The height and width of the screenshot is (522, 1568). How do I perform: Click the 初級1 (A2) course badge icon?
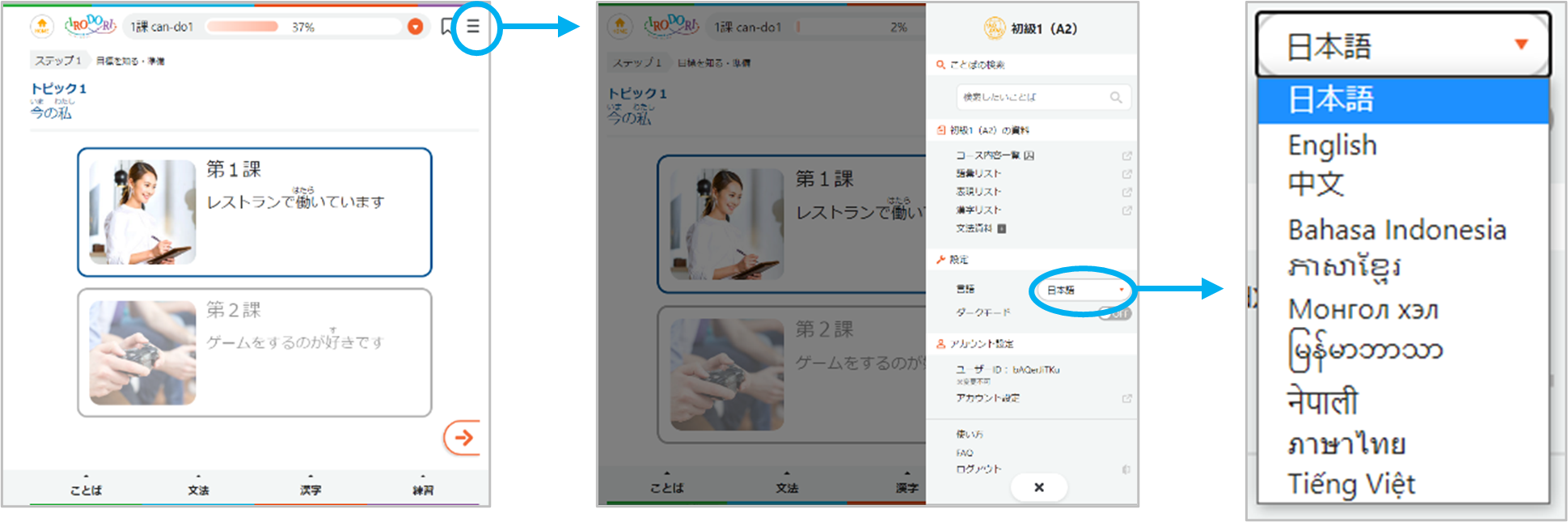point(994,28)
